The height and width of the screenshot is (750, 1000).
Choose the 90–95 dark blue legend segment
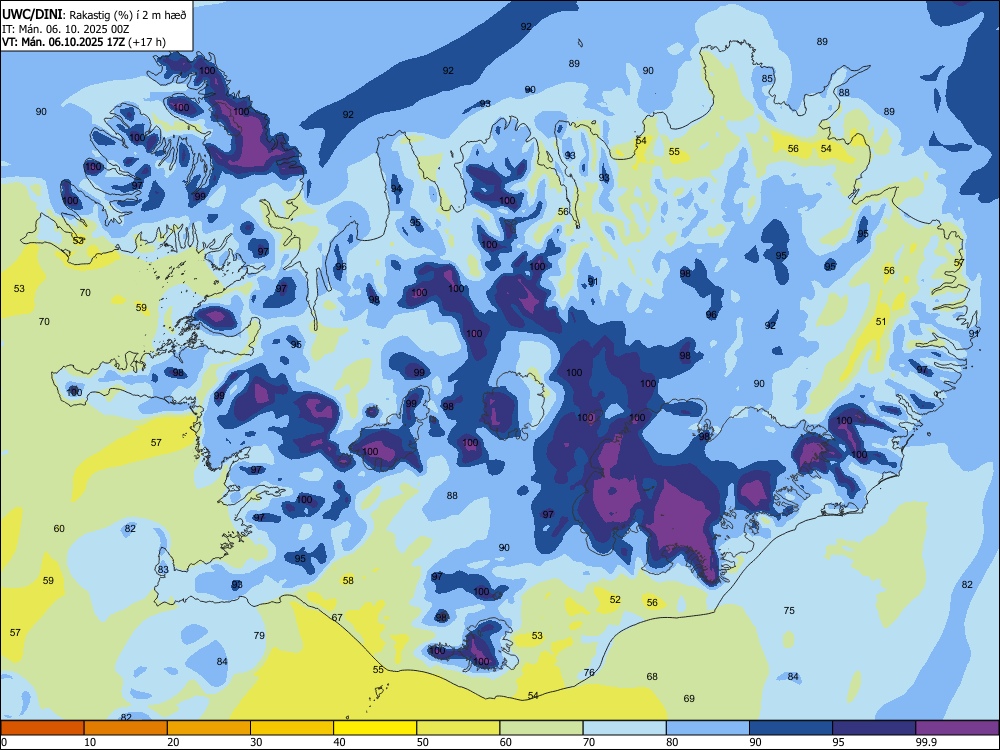click(x=791, y=728)
